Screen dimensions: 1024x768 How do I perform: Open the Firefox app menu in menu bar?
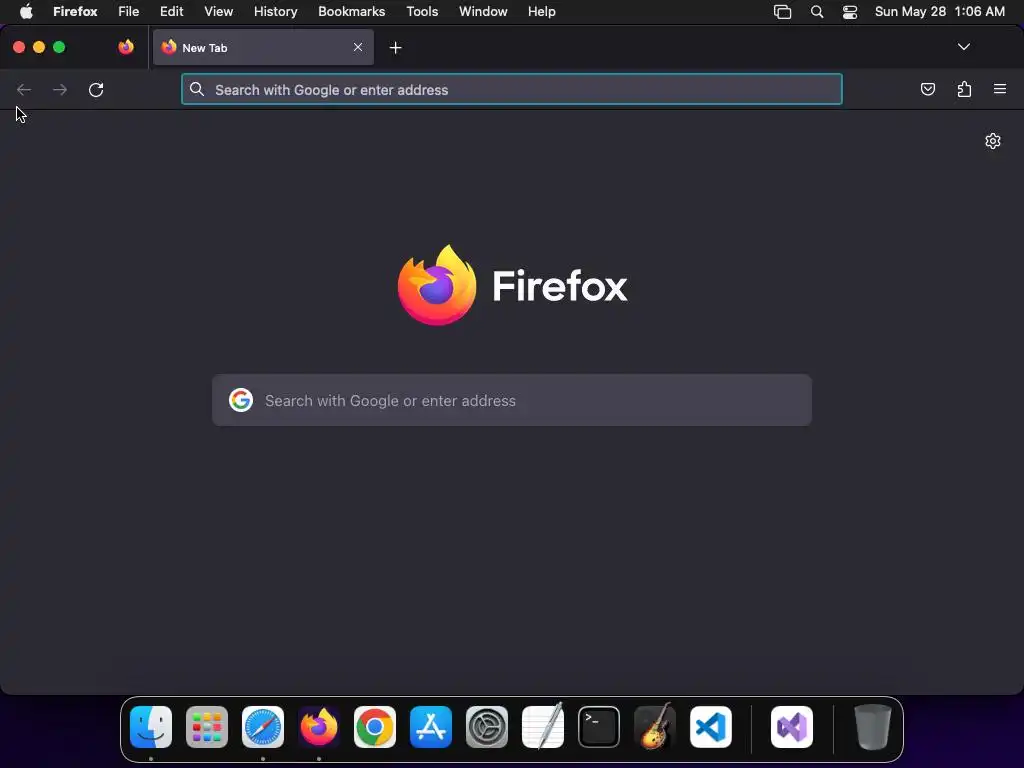[75, 11]
